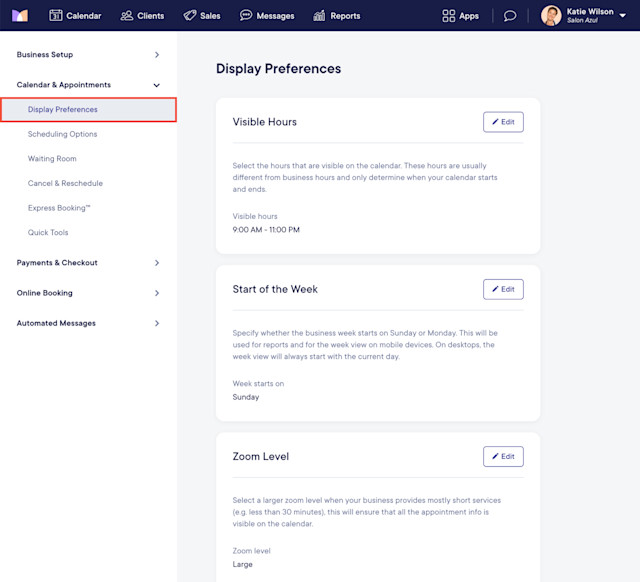Open Waiting Room settings

click(52, 159)
